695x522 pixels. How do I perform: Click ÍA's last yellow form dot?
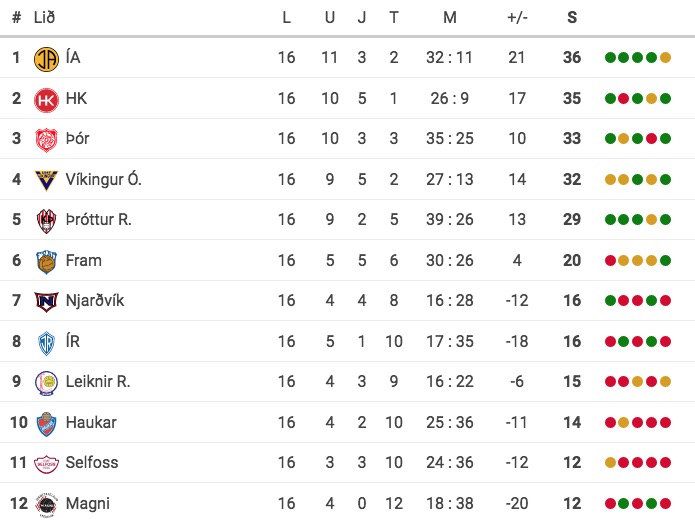tap(665, 57)
